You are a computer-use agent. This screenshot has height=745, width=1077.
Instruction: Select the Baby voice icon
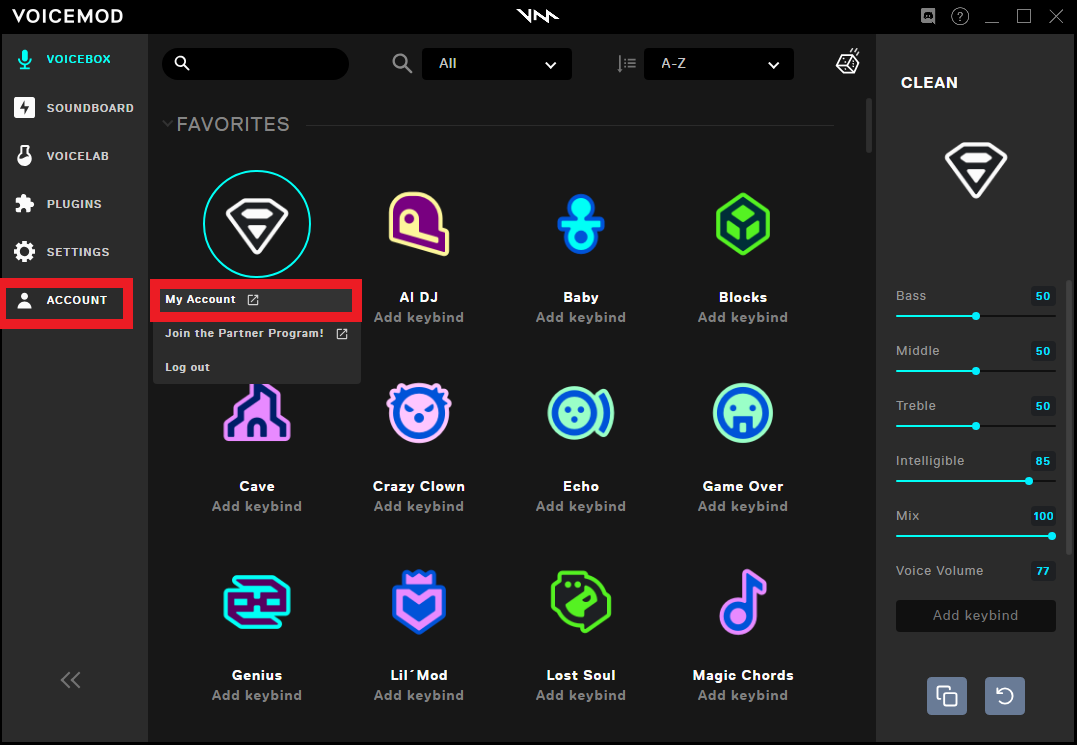tap(580, 224)
